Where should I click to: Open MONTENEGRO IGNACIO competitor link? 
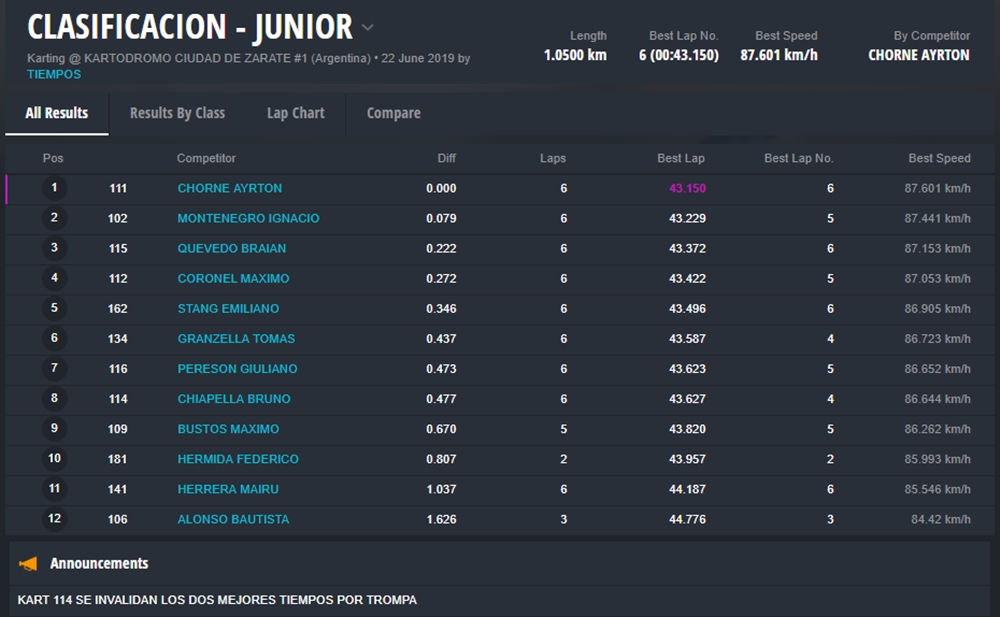tap(248, 218)
